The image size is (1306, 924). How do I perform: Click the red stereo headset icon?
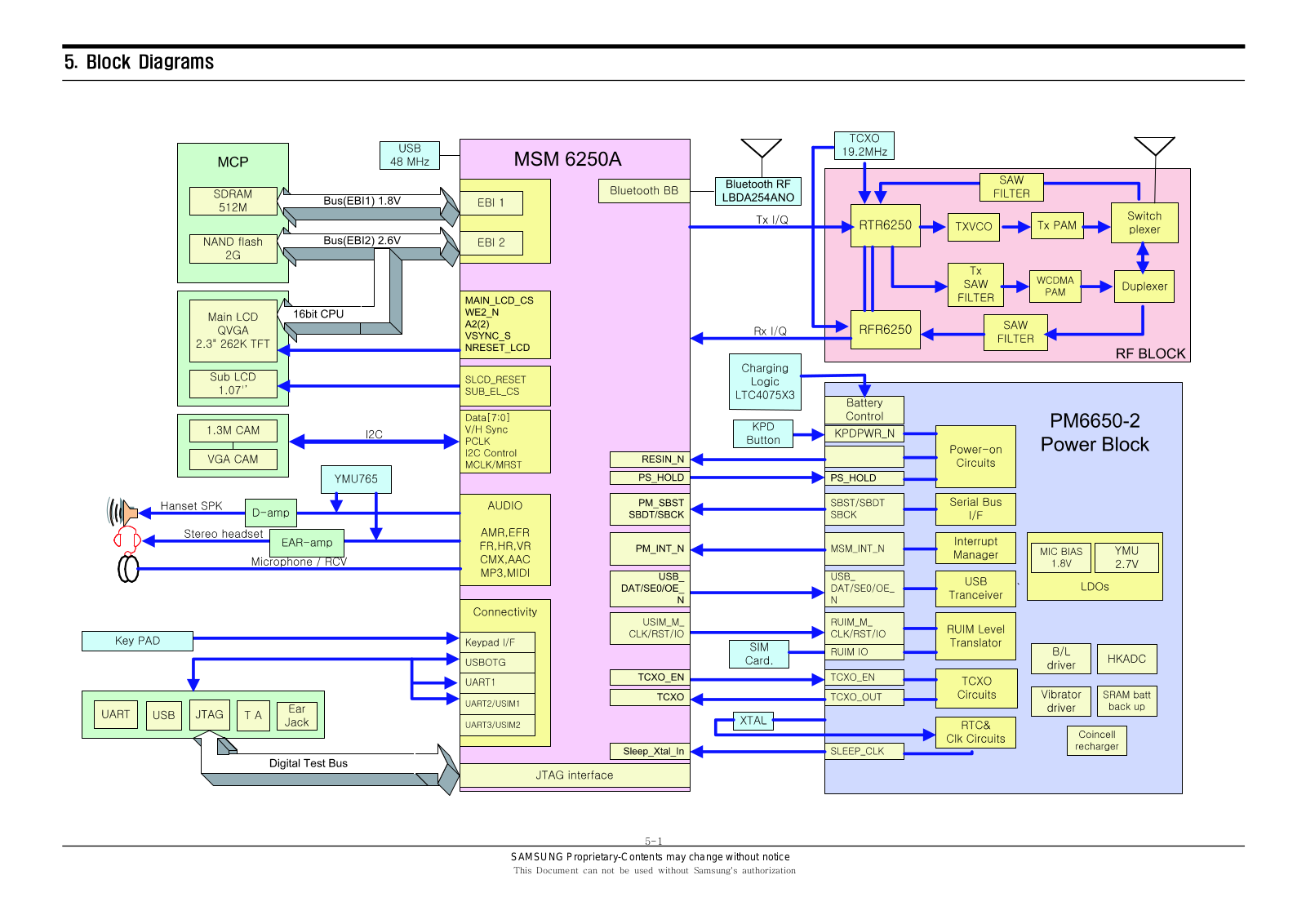(x=127, y=539)
